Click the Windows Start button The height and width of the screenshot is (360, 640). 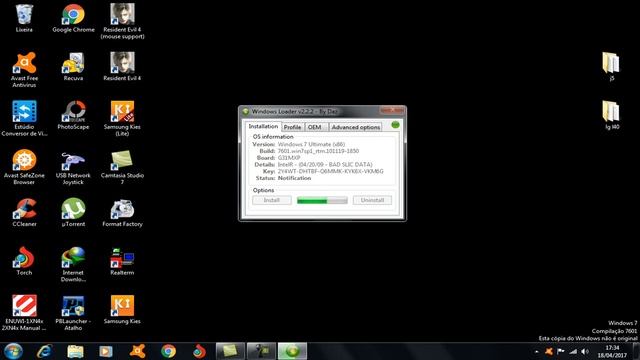tap(13, 351)
